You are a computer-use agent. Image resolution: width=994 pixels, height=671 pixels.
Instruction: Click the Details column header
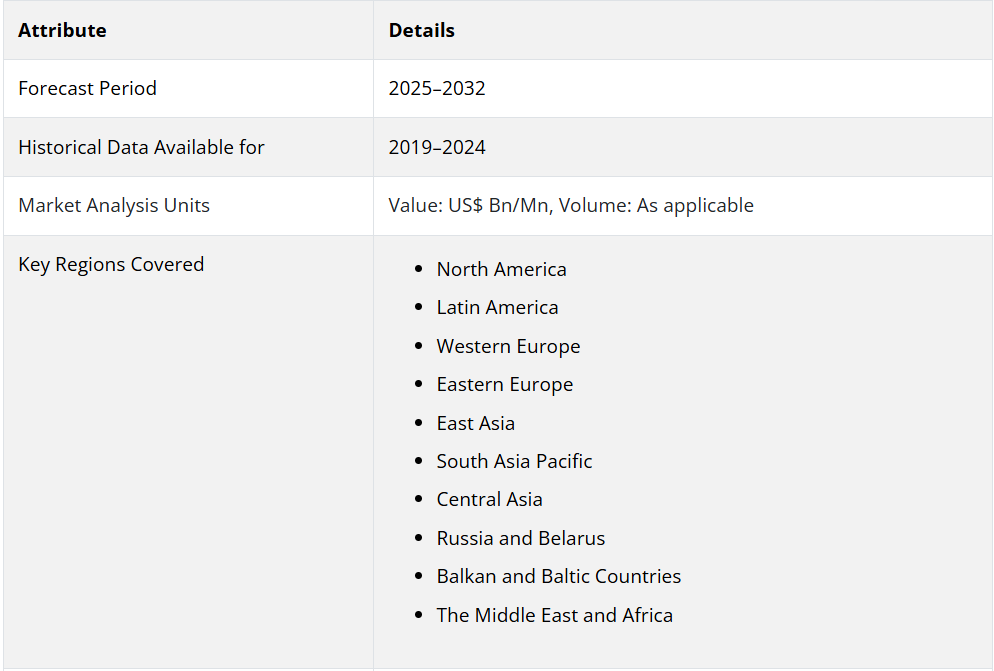click(422, 30)
